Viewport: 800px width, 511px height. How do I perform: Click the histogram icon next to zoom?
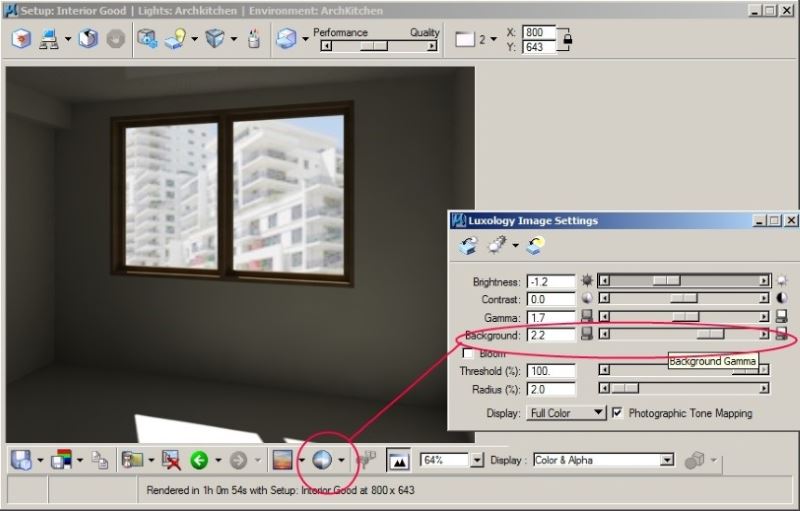coord(398,460)
